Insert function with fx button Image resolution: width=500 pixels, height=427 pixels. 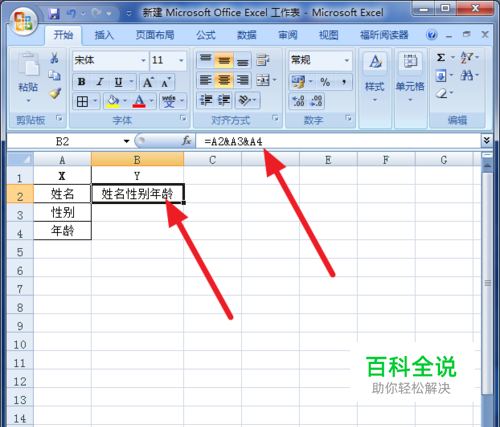point(186,141)
